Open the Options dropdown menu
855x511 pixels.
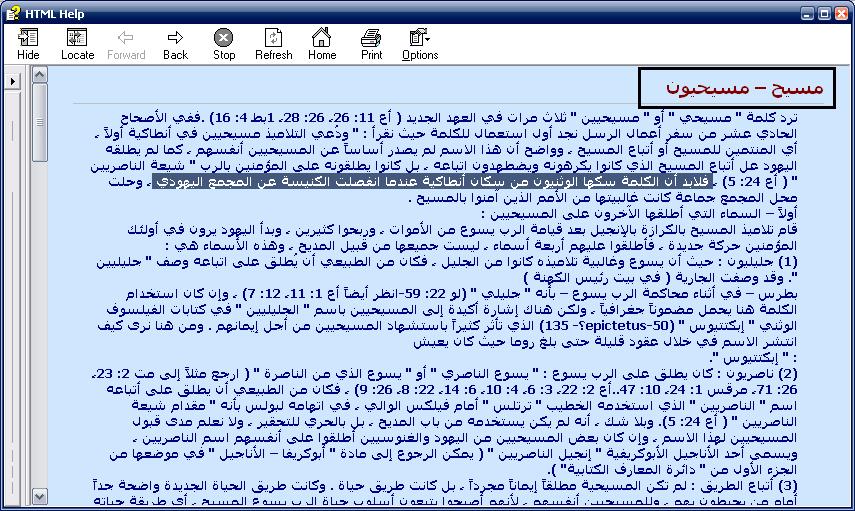click(420, 43)
